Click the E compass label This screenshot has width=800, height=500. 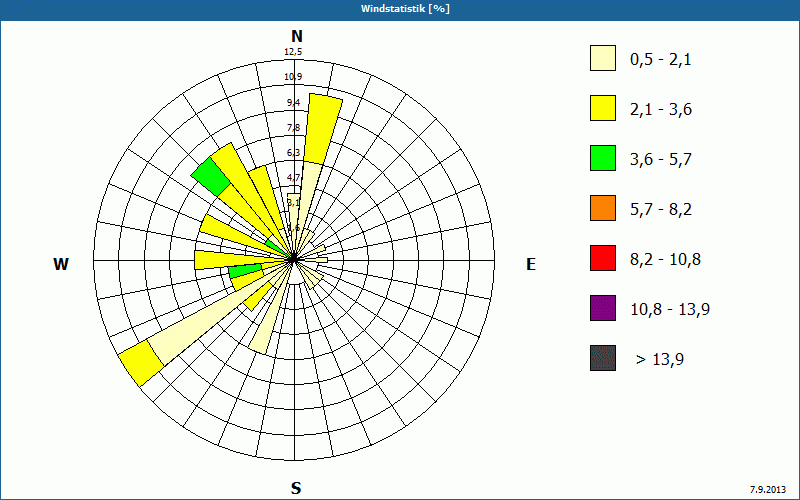tap(531, 264)
